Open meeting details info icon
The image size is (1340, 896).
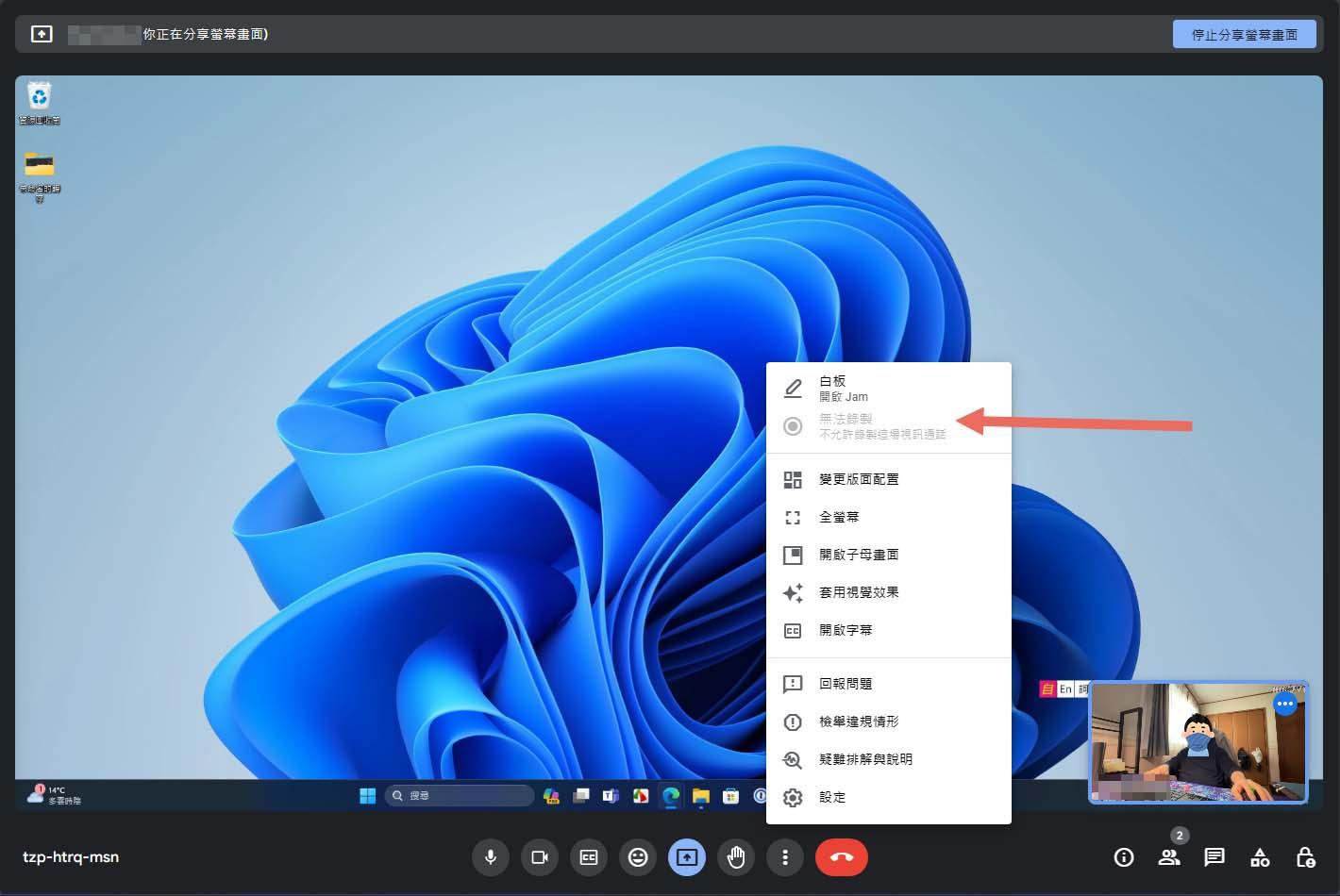coord(1124,857)
